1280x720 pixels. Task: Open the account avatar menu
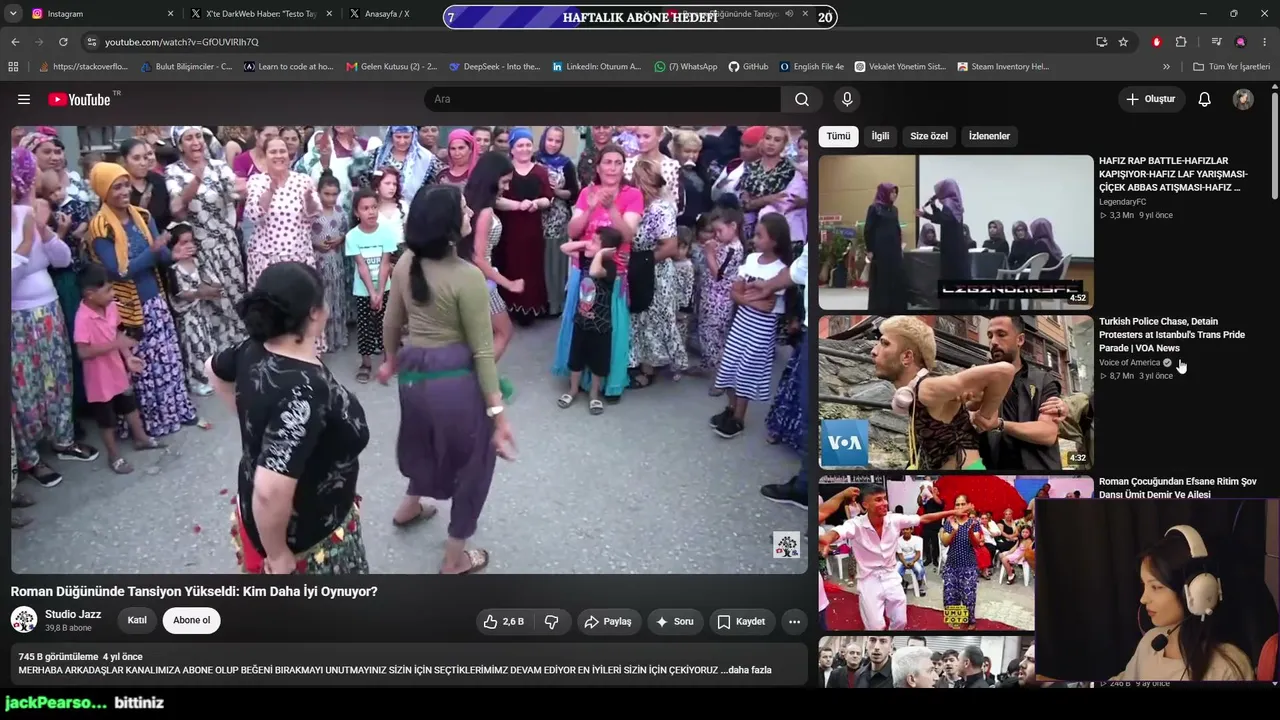[1243, 99]
